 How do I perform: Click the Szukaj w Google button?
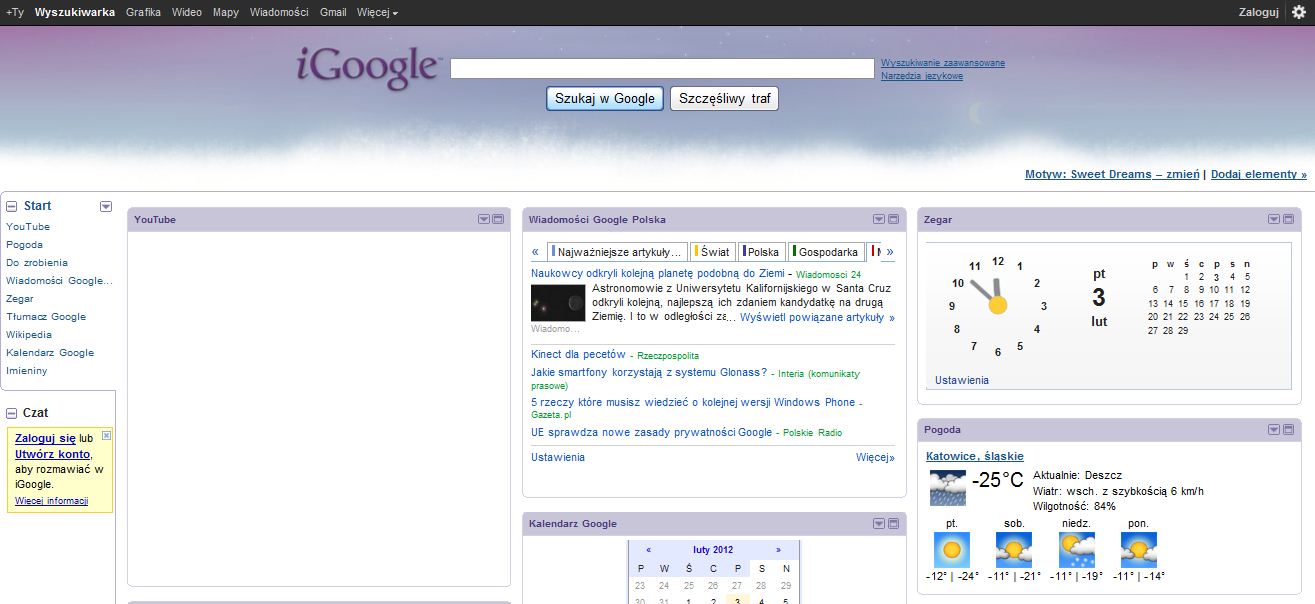(x=605, y=99)
